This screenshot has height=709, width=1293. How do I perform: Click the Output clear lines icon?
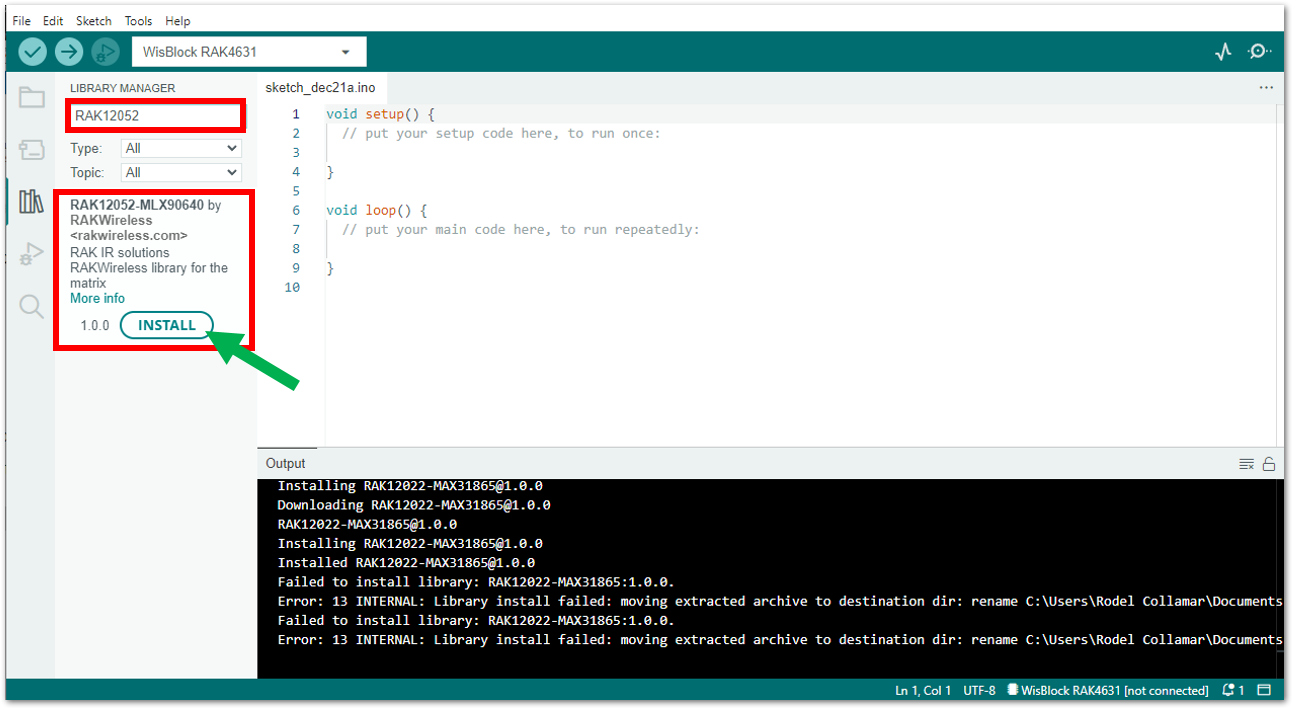click(x=1246, y=464)
